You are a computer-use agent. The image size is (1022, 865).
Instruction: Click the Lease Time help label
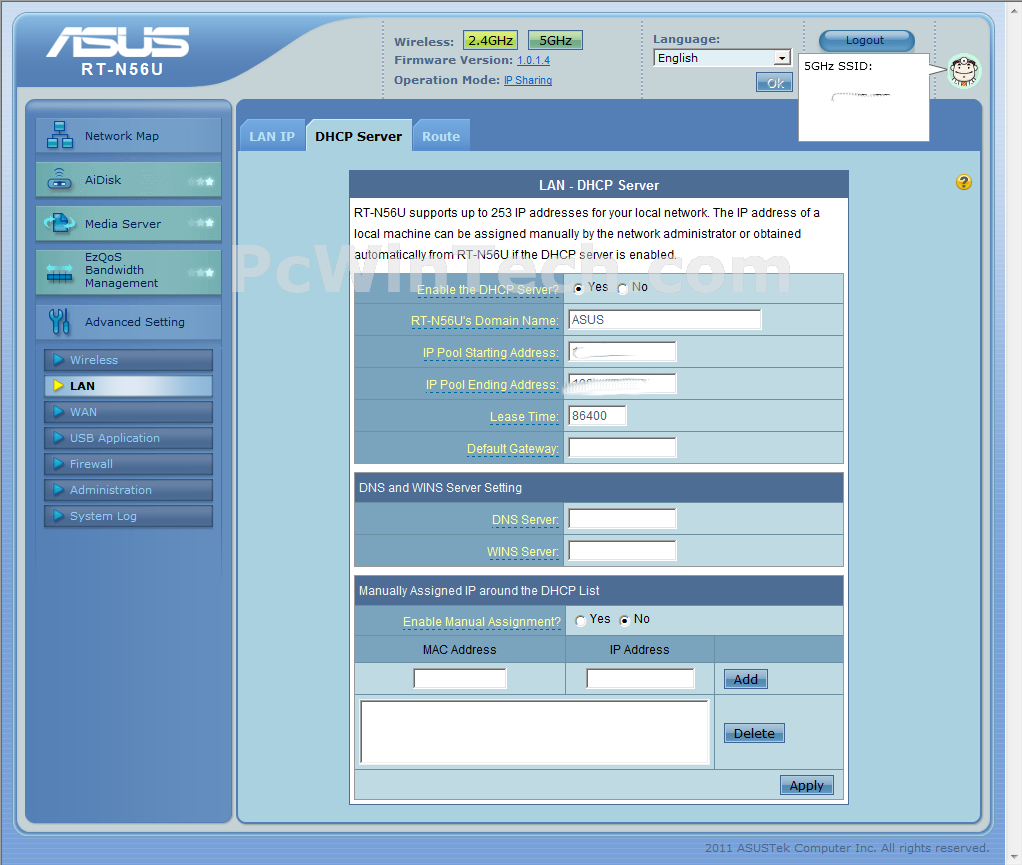(524, 417)
